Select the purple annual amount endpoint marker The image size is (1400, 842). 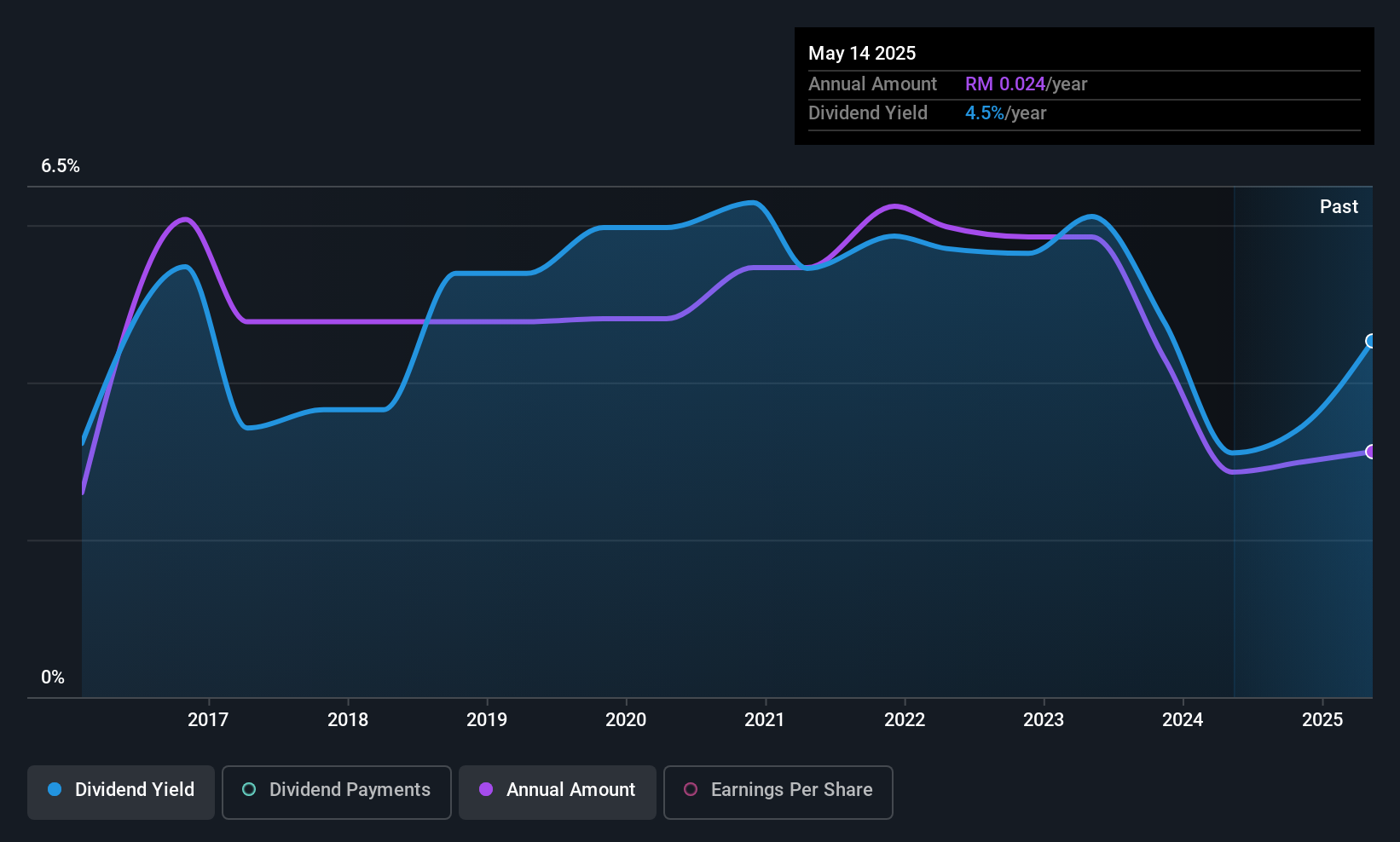point(1371,452)
